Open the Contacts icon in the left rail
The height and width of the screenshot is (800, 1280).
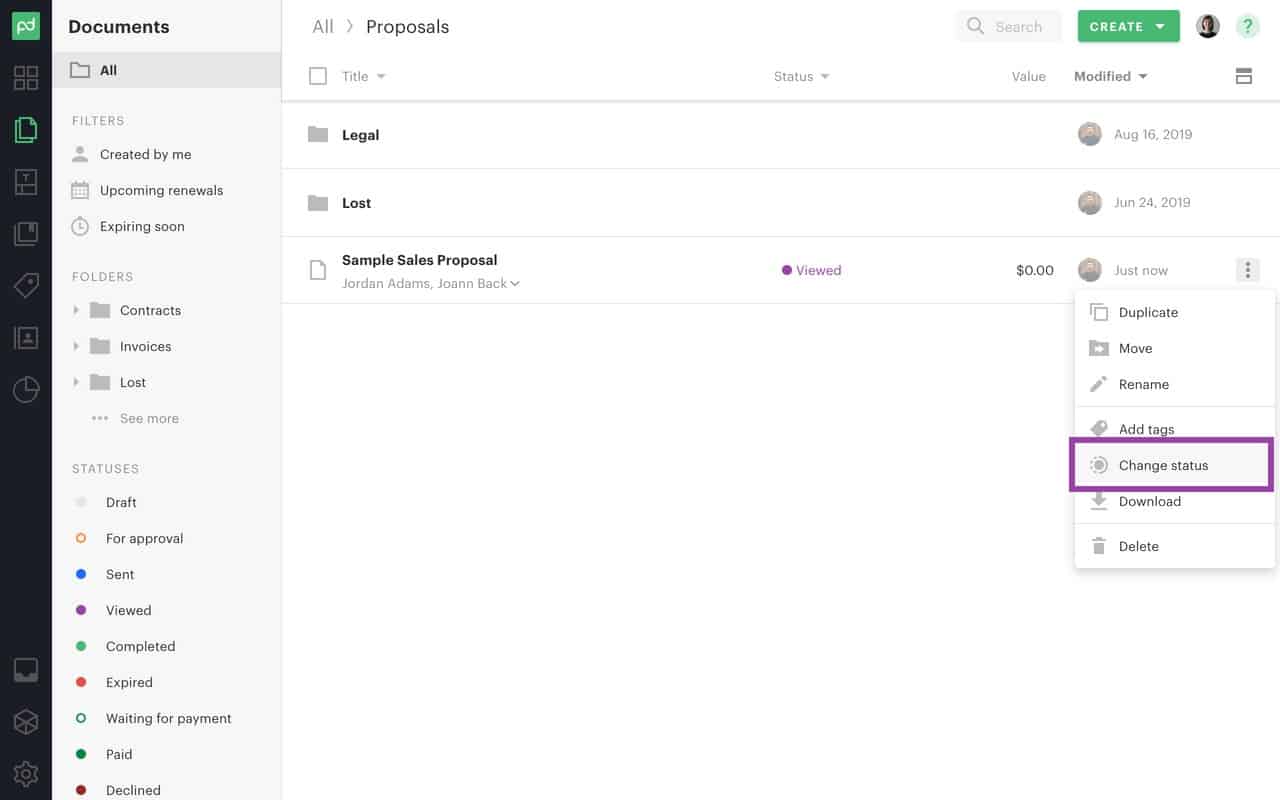(x=26, y=338)
